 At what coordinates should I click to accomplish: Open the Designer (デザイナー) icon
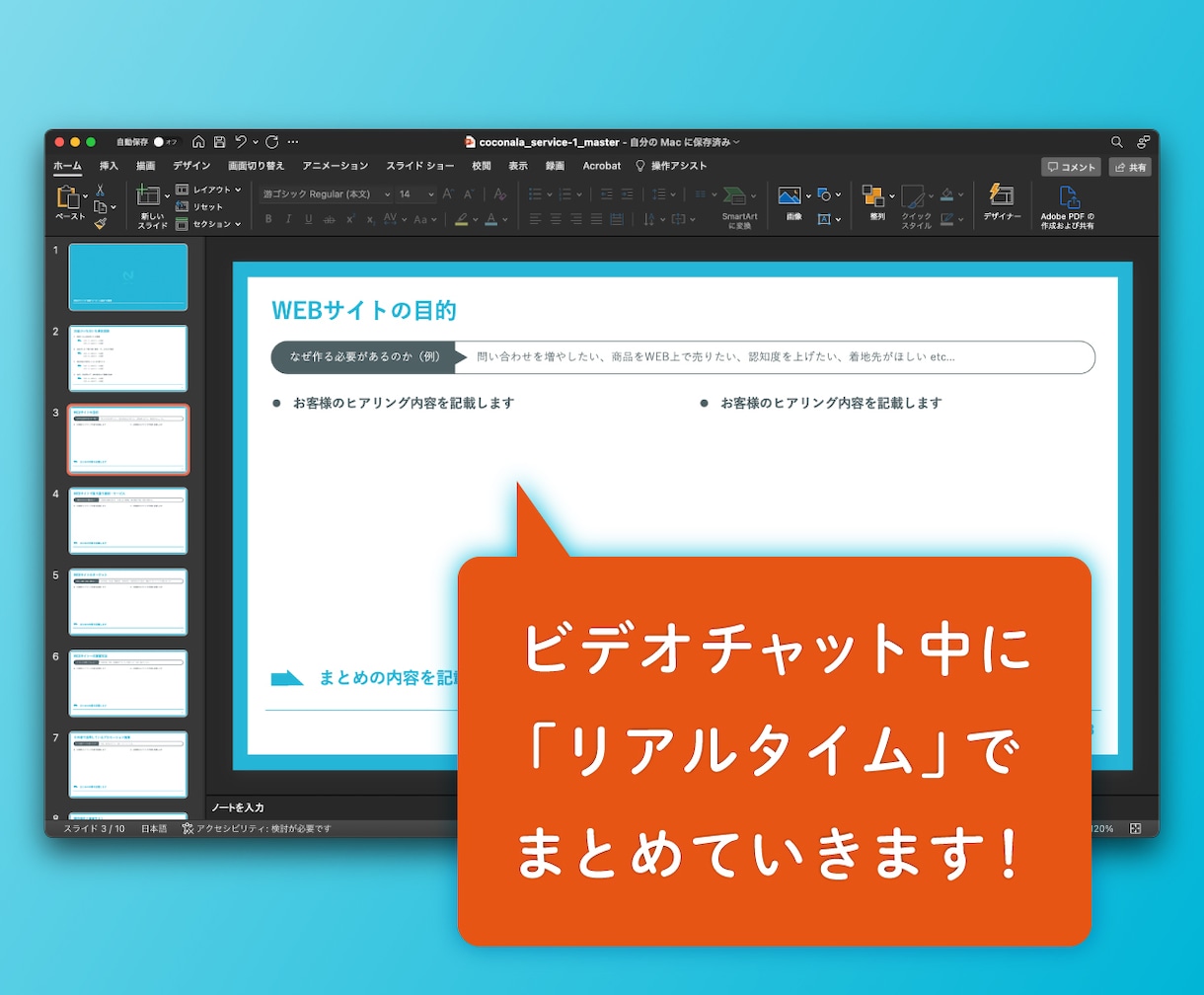[x=1001, y=194]
